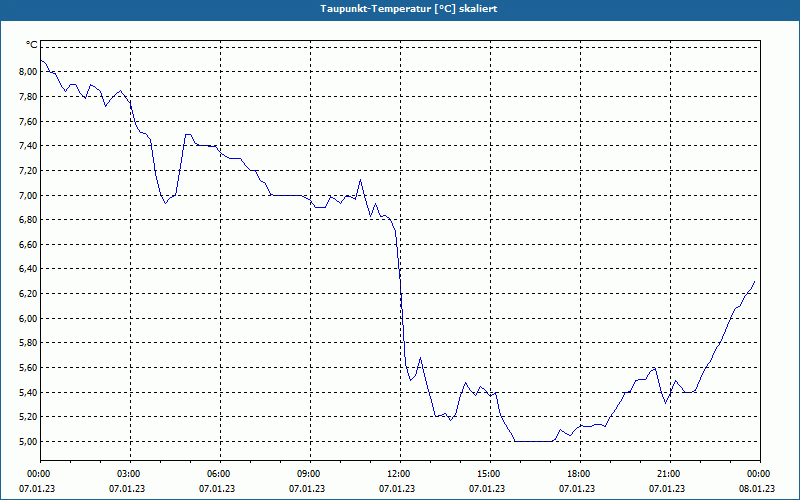Choose the 6,00 y-axis label

point(28,318)
